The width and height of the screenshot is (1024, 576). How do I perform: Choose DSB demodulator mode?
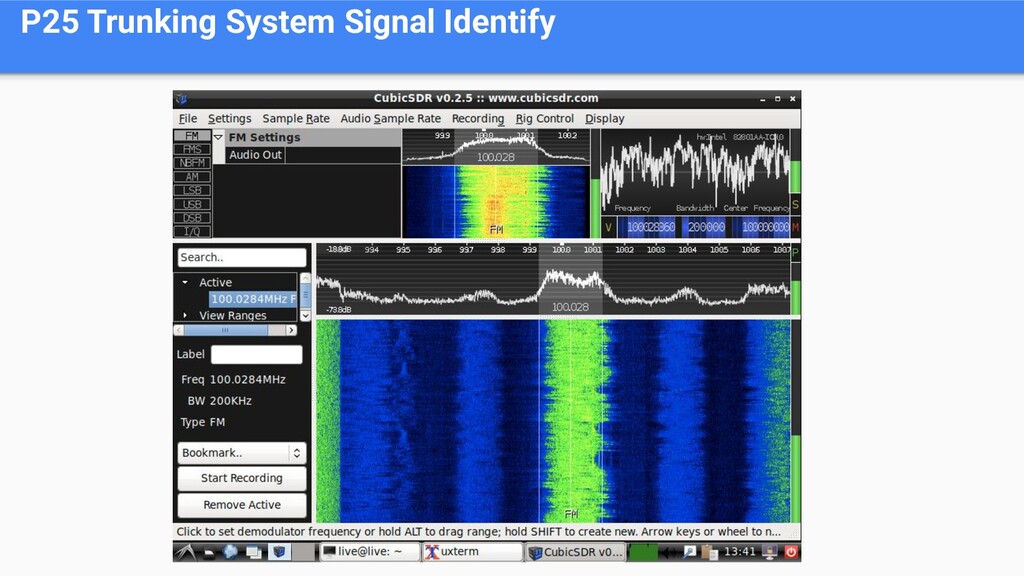[x=192, y=218]
